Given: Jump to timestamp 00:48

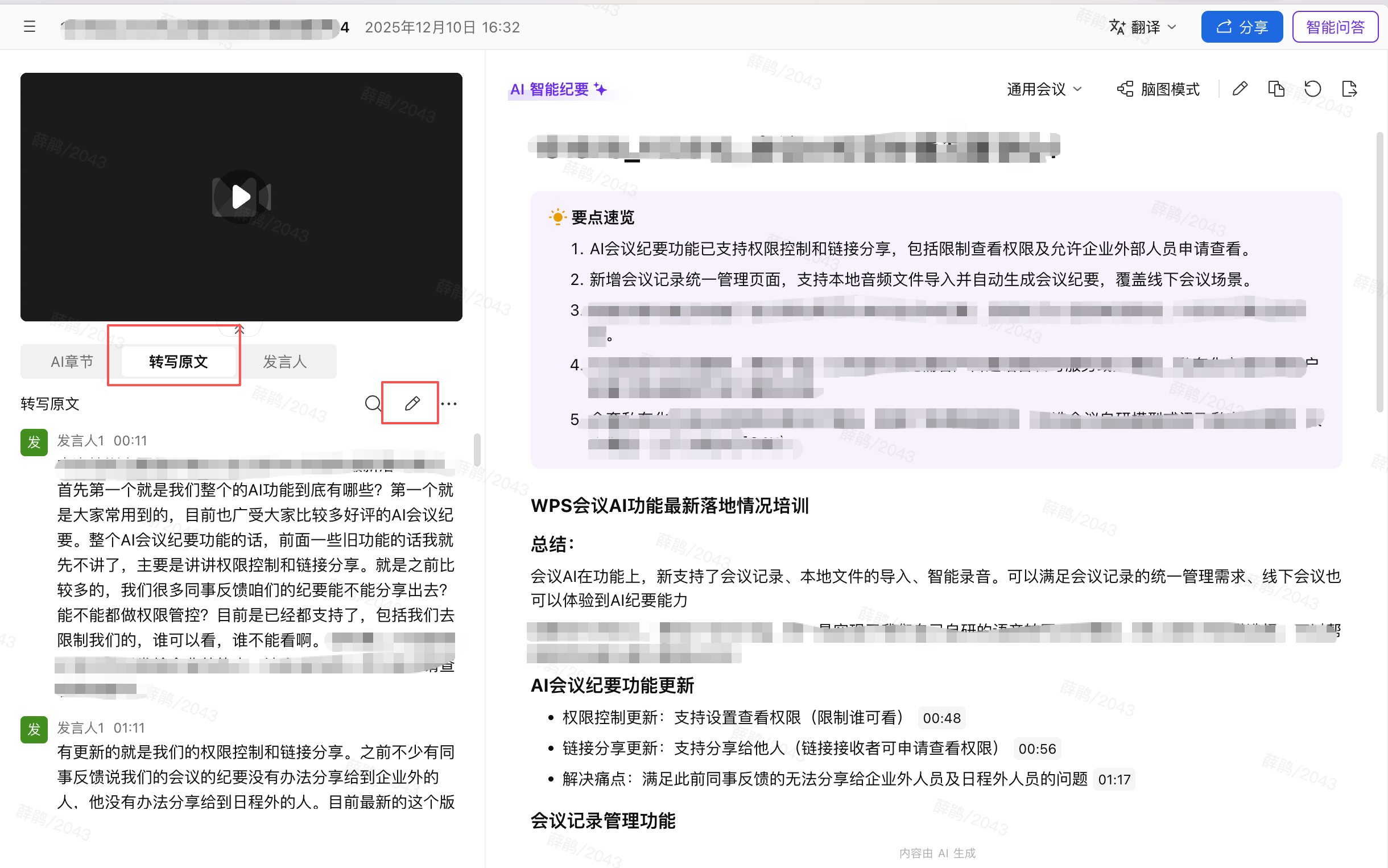Looking at the screenshot, I should pyautogui.click(x=941, y=718).
